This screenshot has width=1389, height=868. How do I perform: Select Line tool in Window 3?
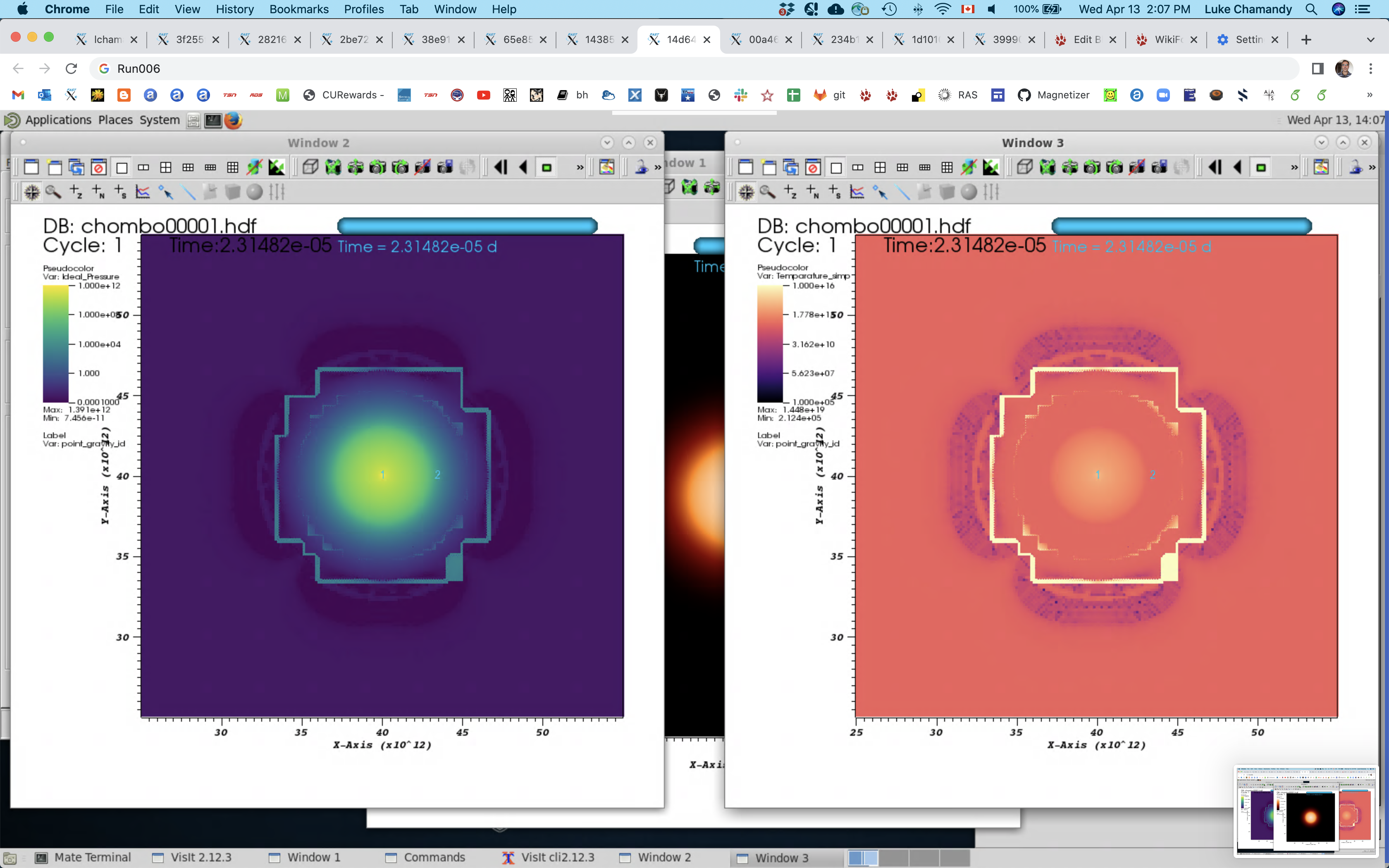(x=903, y=192)
